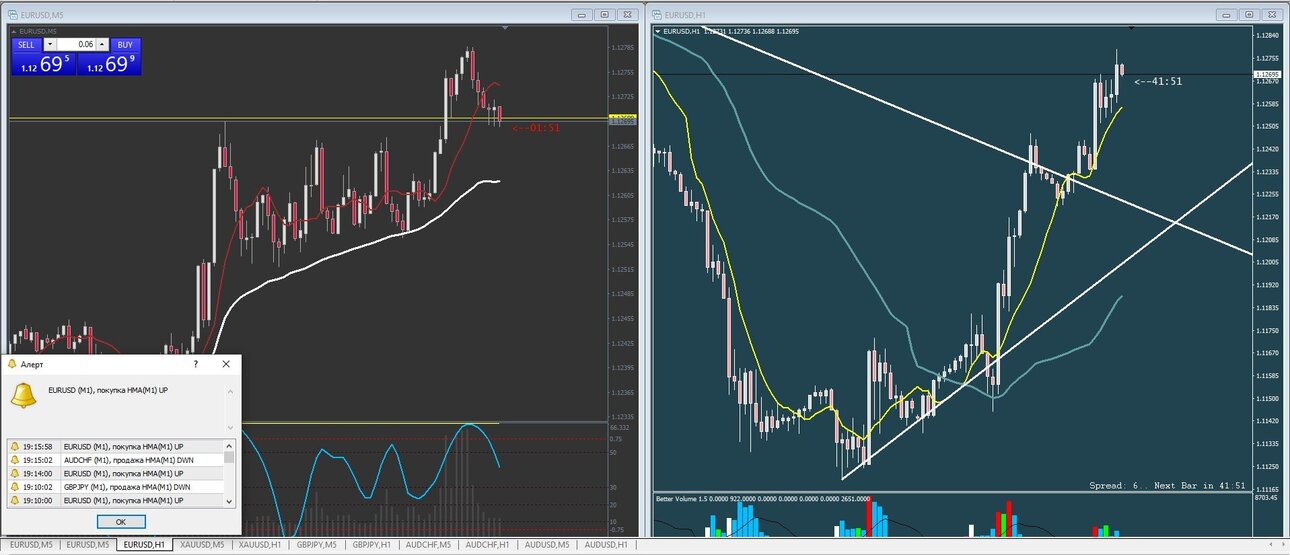Decrease lot volume with the down arrow
The image size is (1290, 555).
pos(50,45)
